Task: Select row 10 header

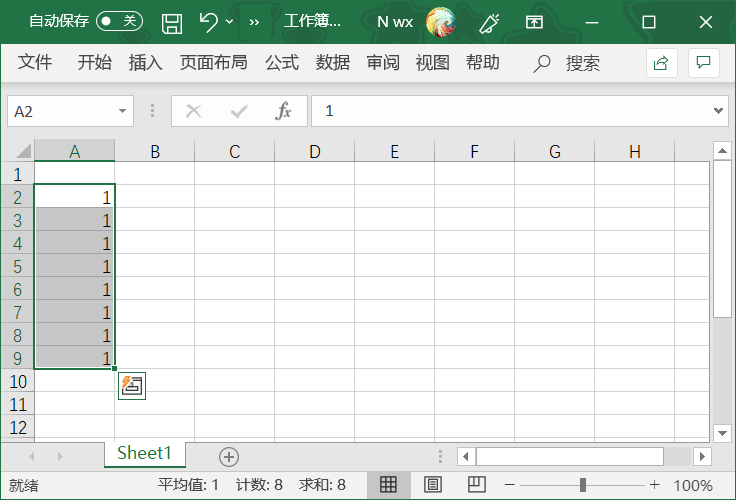Action: click(x=17, y=381)
